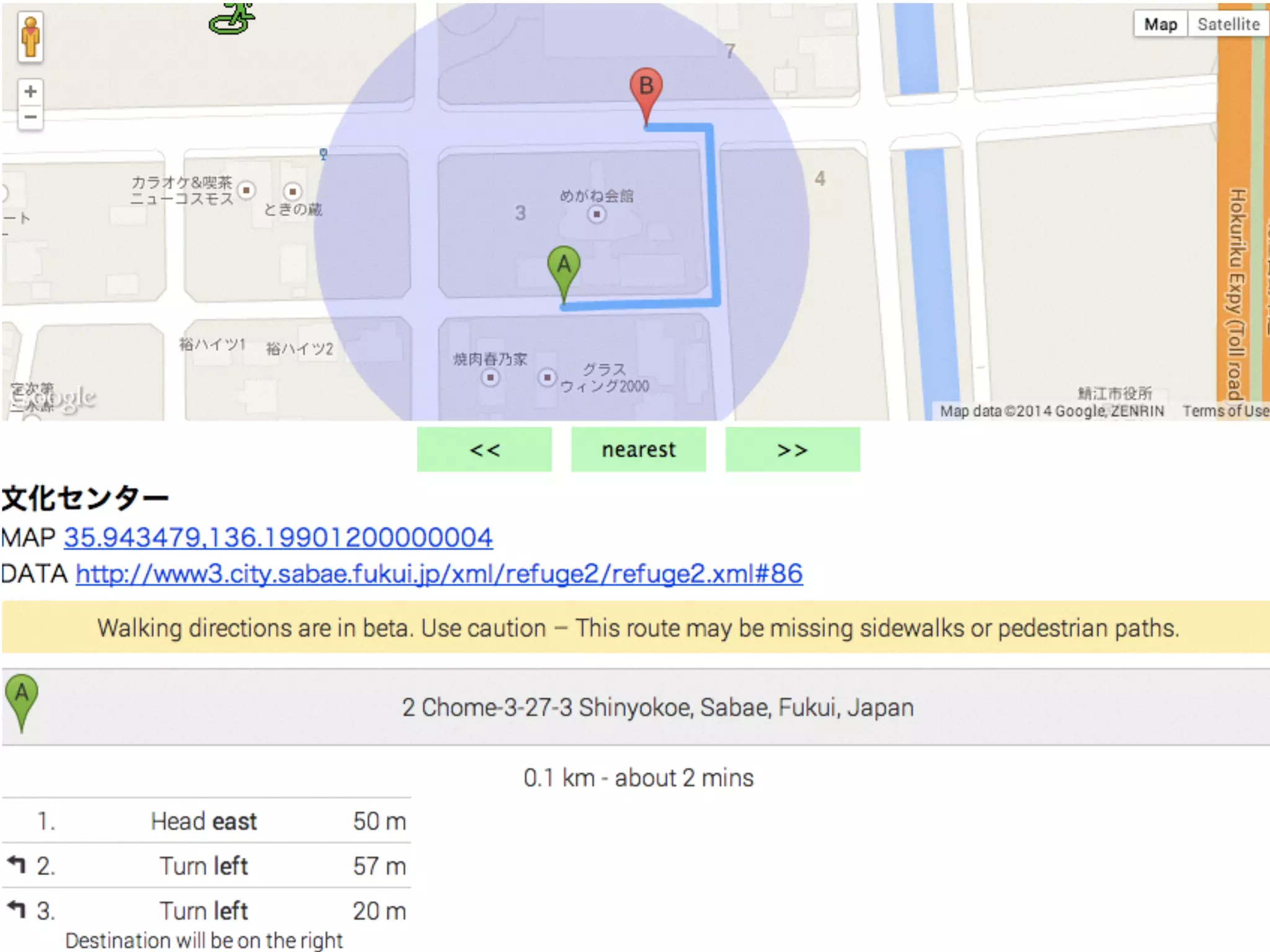
Task: Zoom in with the plus button
Action: point(30,92)
